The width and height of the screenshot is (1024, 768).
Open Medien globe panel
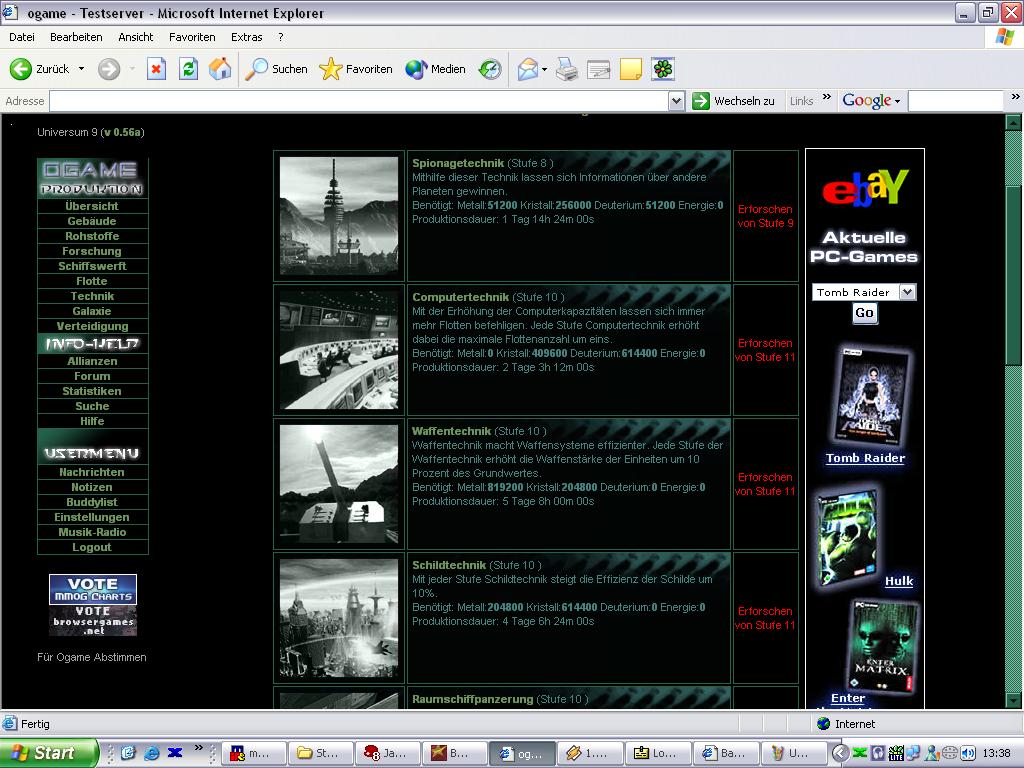[436, 69]
